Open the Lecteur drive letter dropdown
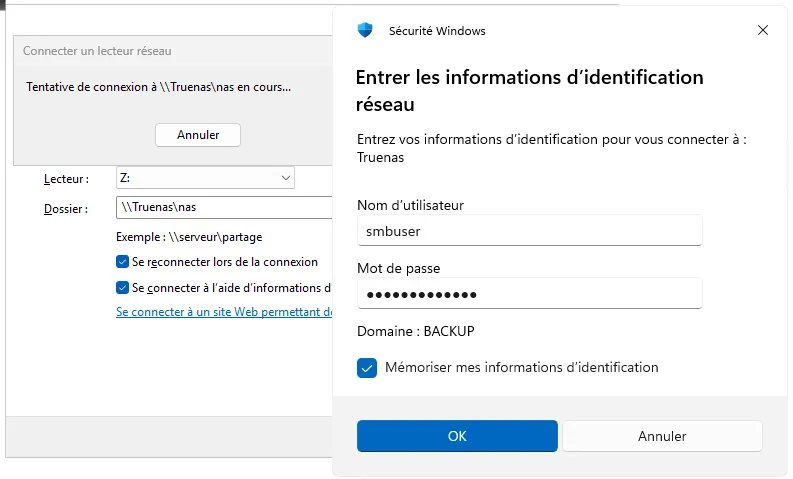 (205, 178)
